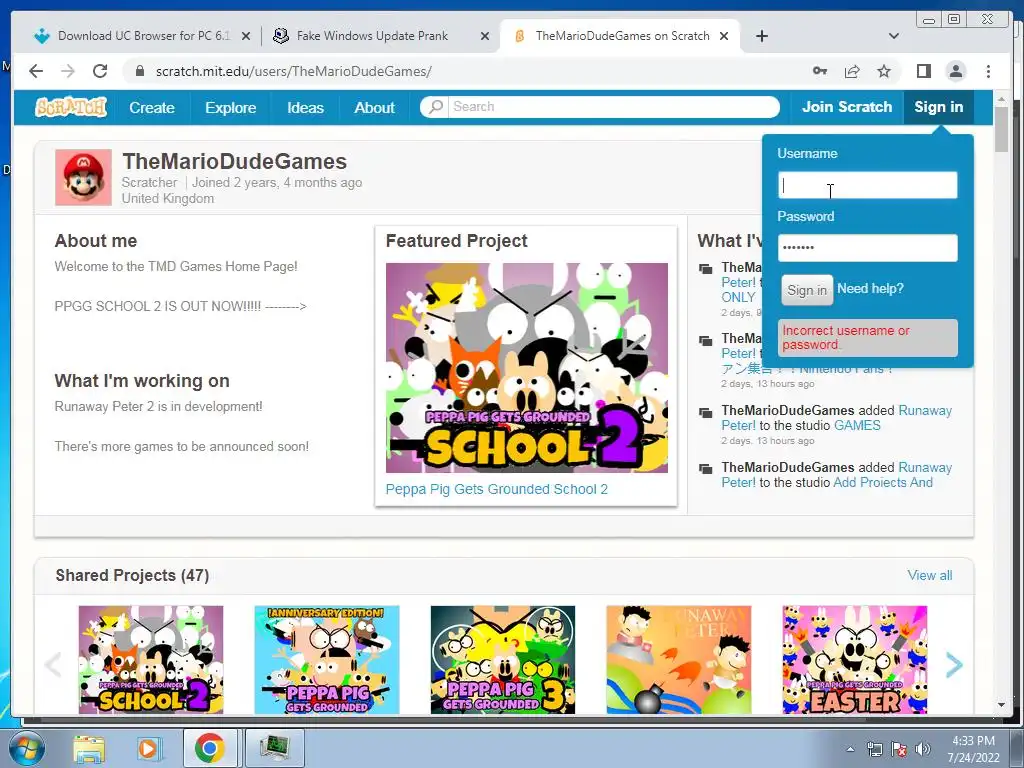The height and width of the screenshot is (768, 1024).
Task: Click the Chrome taskbar icon
Action: (209, 748)
